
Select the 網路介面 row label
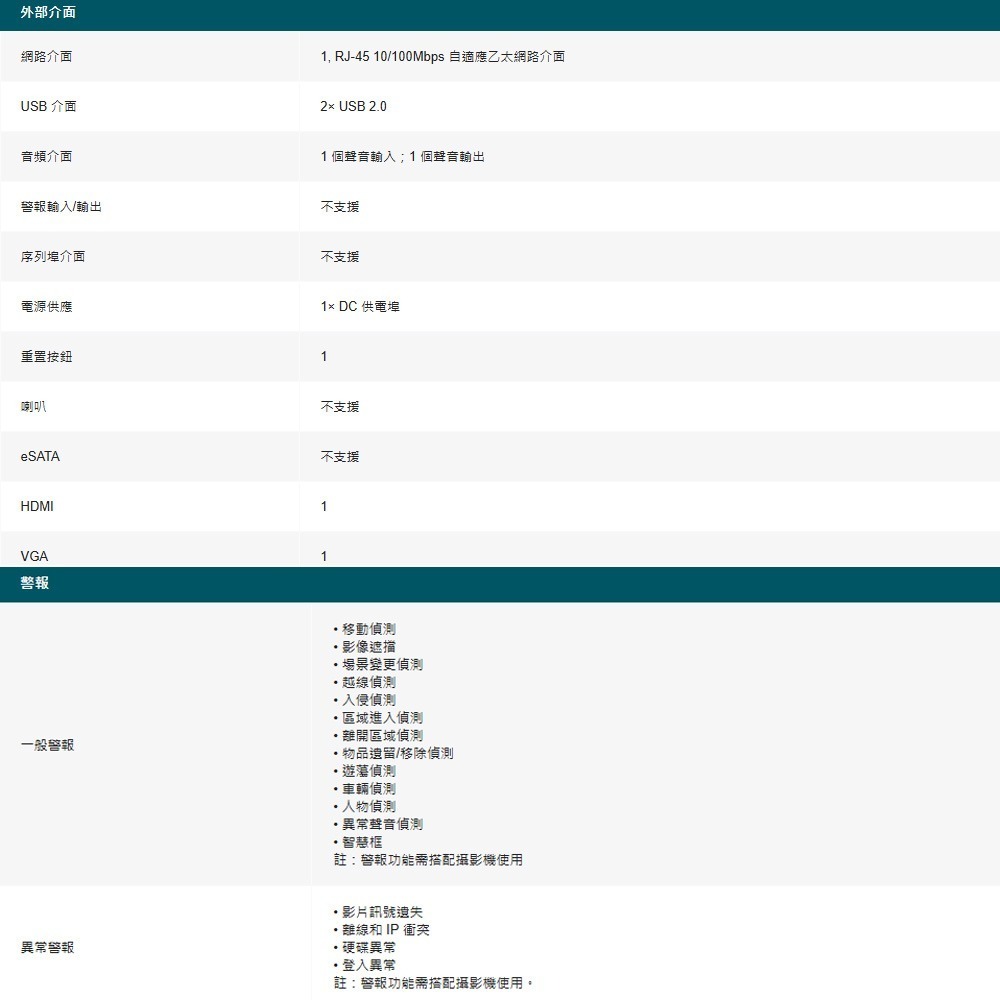pos(44,56)
